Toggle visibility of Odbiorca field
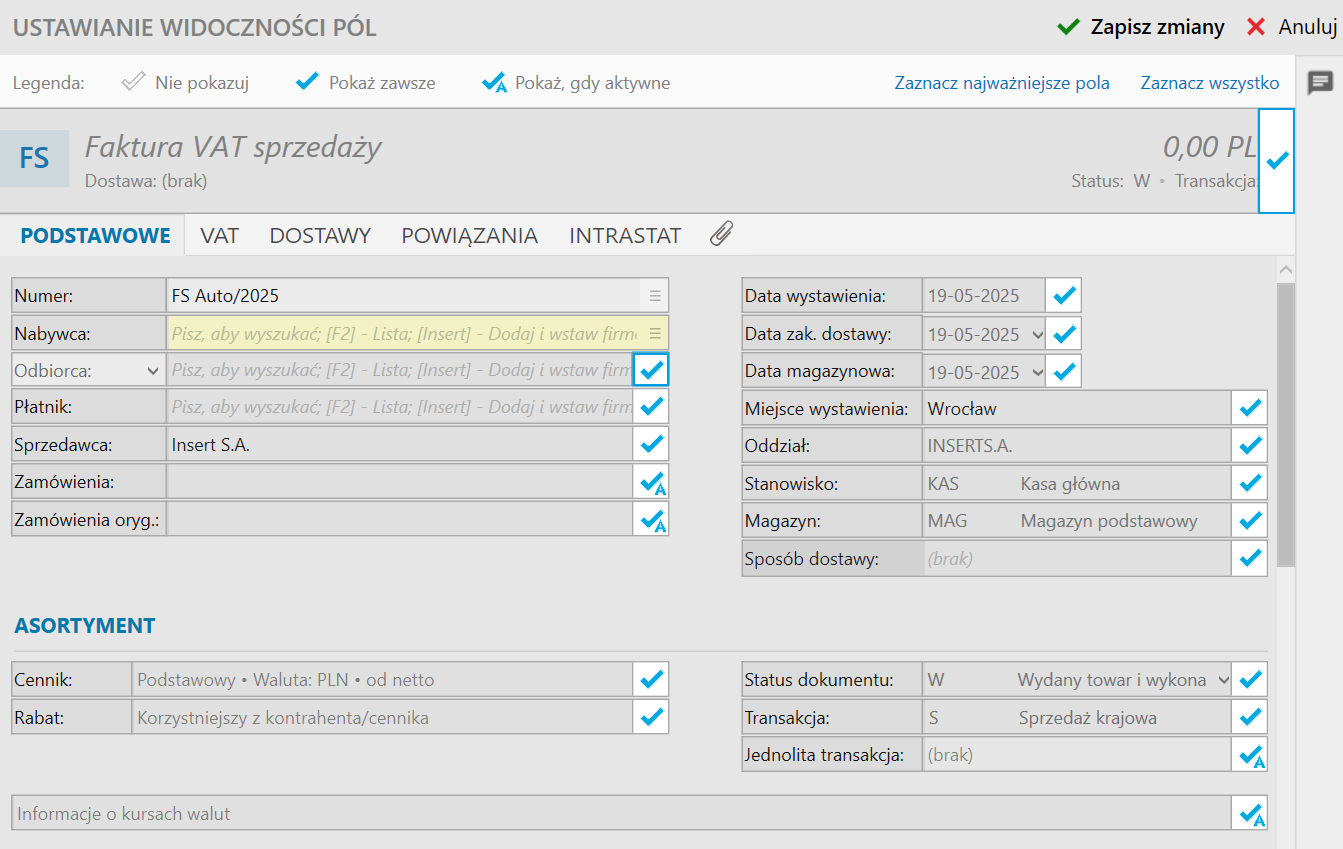Screen dimensions: 1343x849 point(651,370)
